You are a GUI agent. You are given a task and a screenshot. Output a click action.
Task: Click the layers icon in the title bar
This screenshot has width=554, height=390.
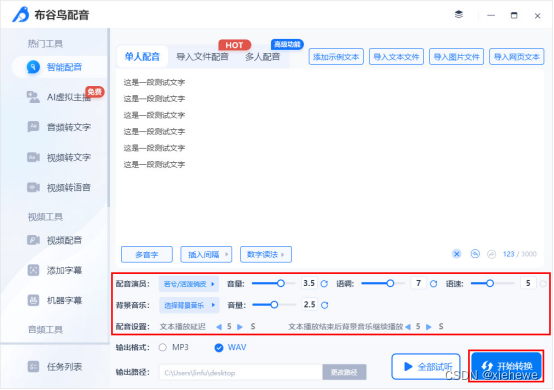pos(459,14)
